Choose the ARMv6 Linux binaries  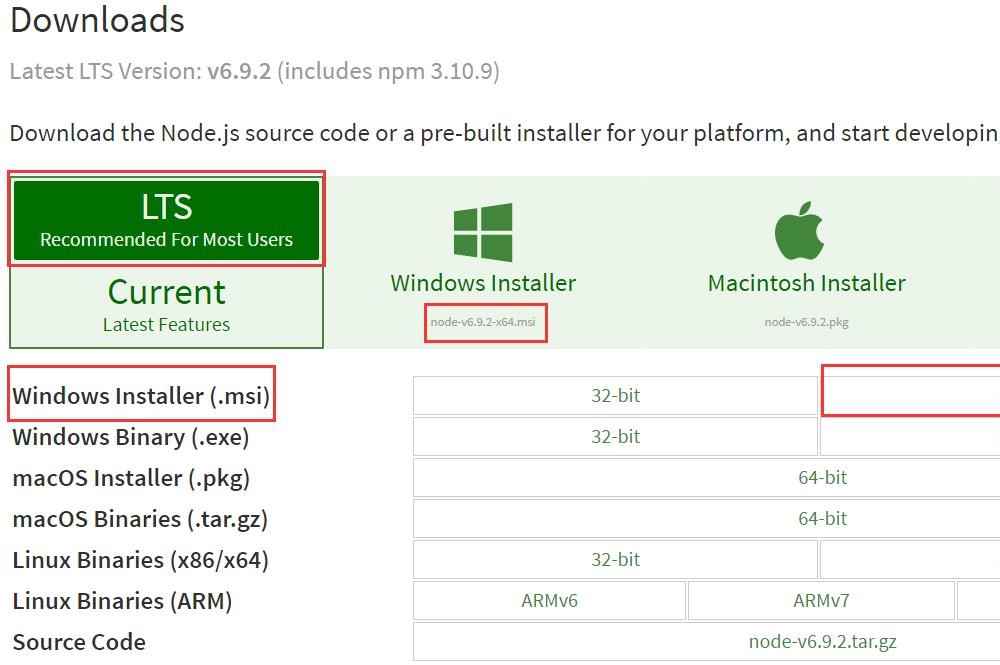(x=549, y=601)
